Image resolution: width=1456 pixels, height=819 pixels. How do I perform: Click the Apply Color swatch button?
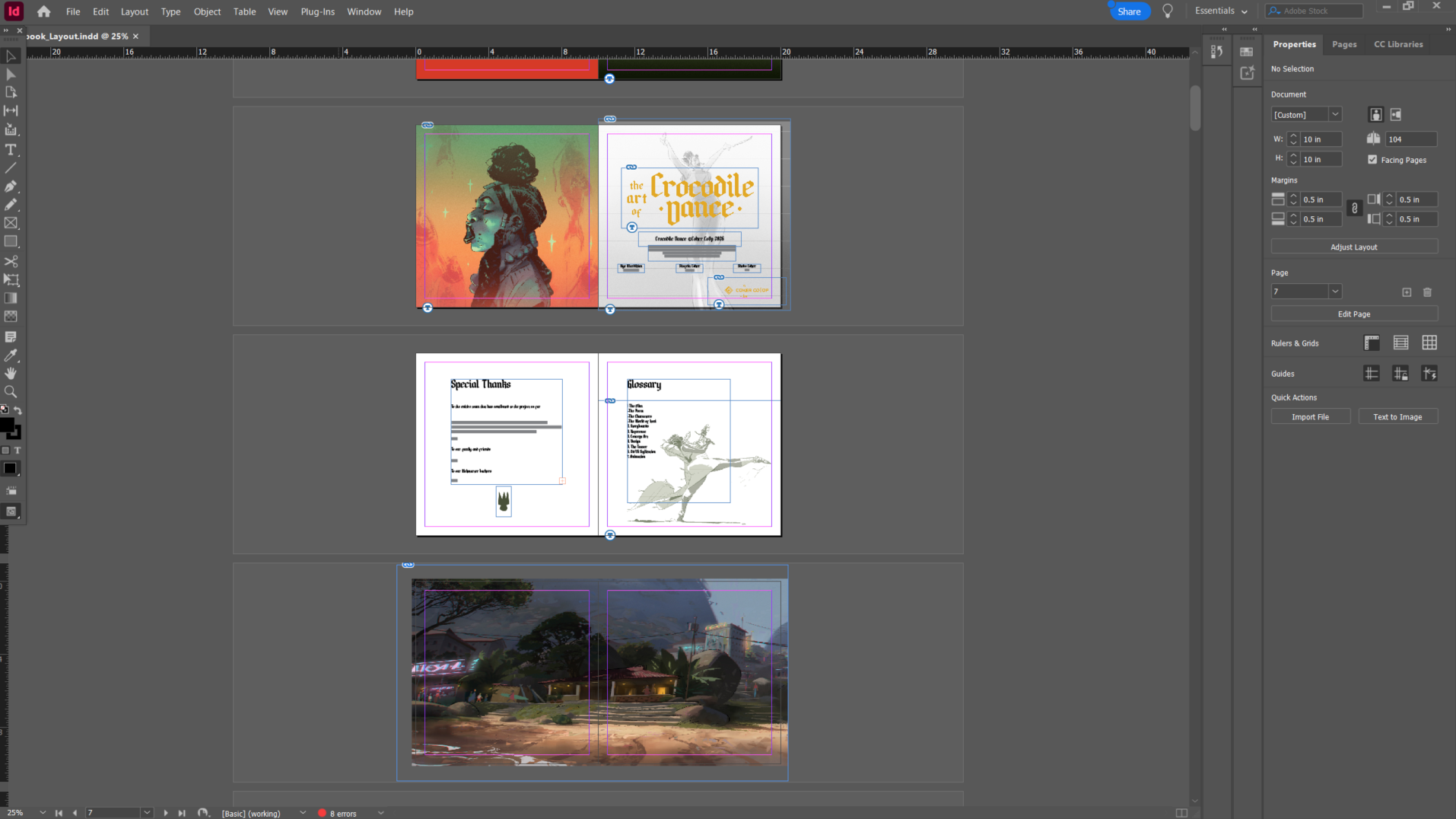pyautogui.click(x=10, y=469)
